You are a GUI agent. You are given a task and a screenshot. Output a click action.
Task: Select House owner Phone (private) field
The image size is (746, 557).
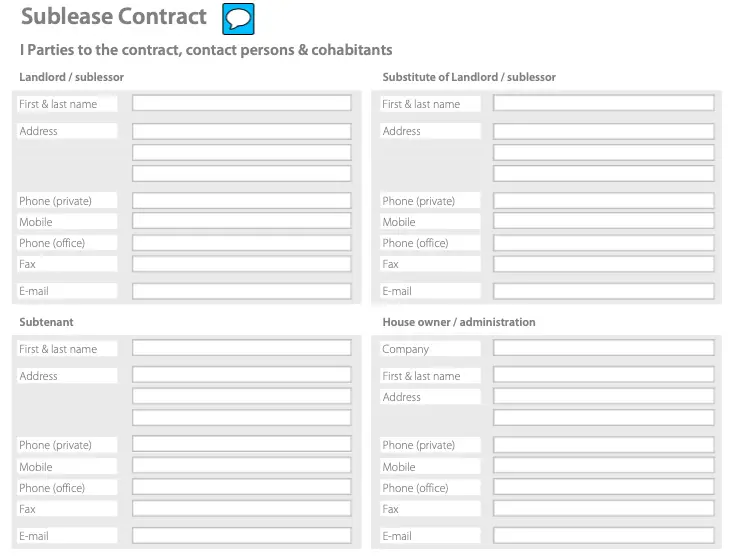[x=604, y=445]
